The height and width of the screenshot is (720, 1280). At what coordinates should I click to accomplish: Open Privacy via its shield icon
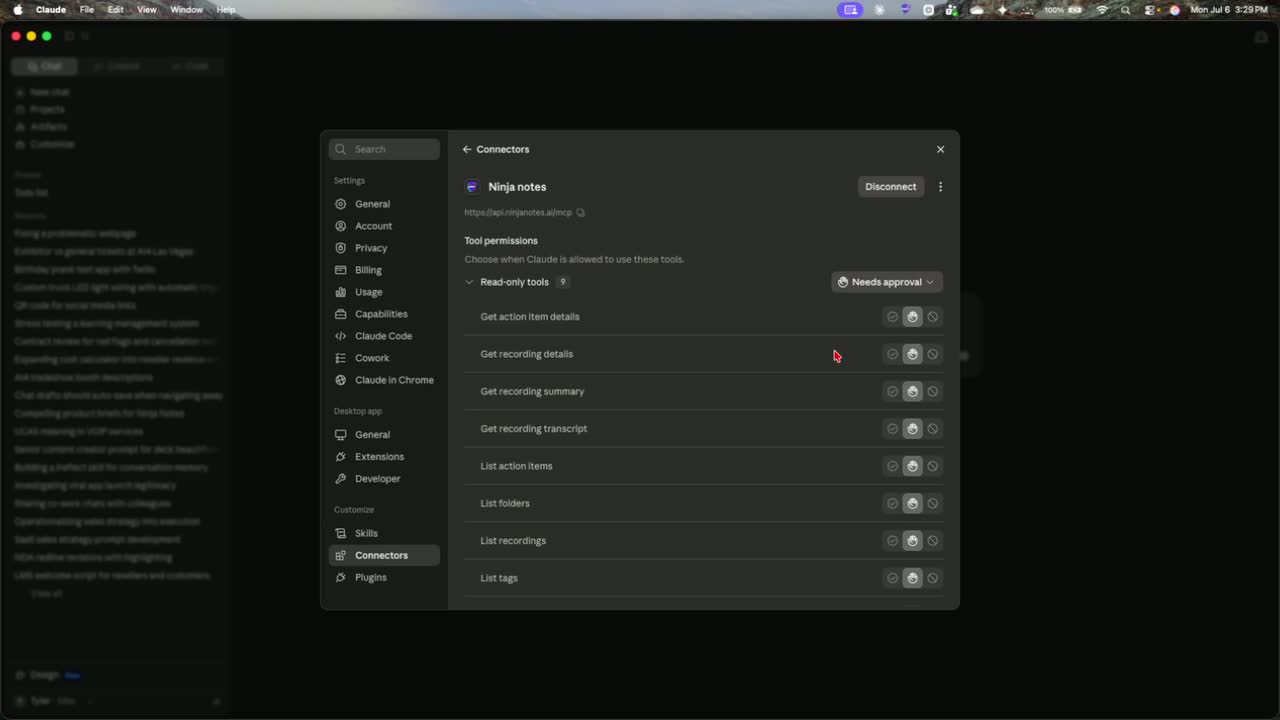pyautogui.click(x=341, y=248)
